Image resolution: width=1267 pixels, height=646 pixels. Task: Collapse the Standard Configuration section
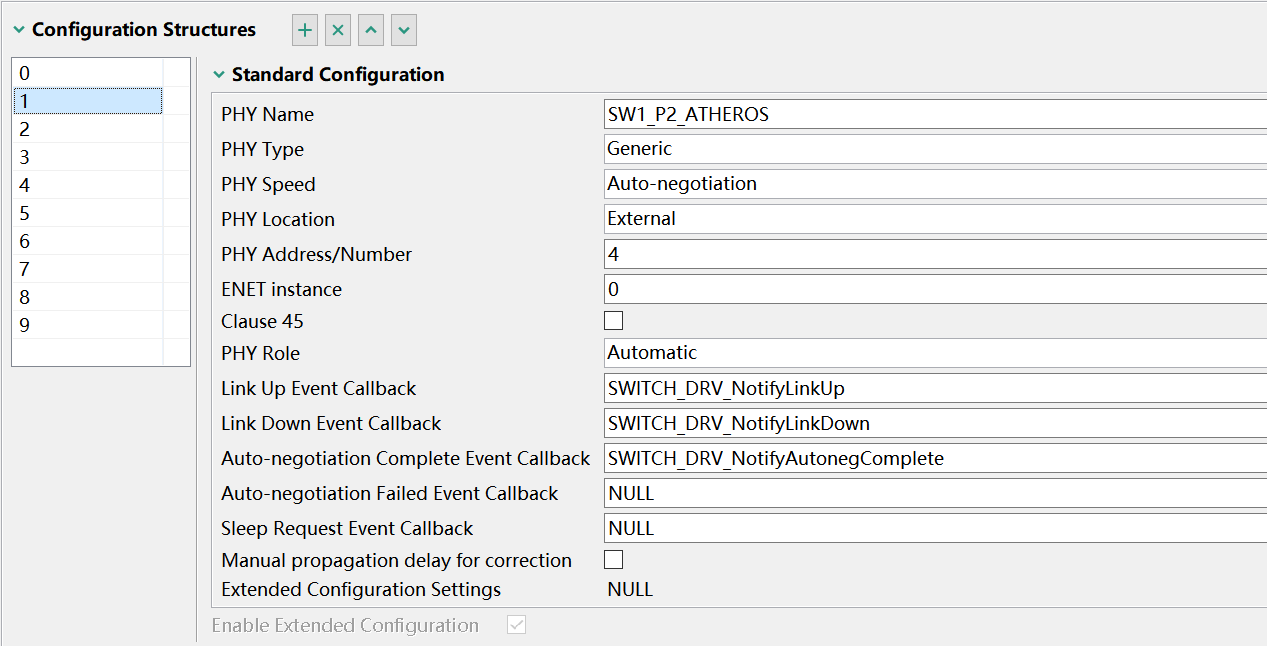(219, 74)
